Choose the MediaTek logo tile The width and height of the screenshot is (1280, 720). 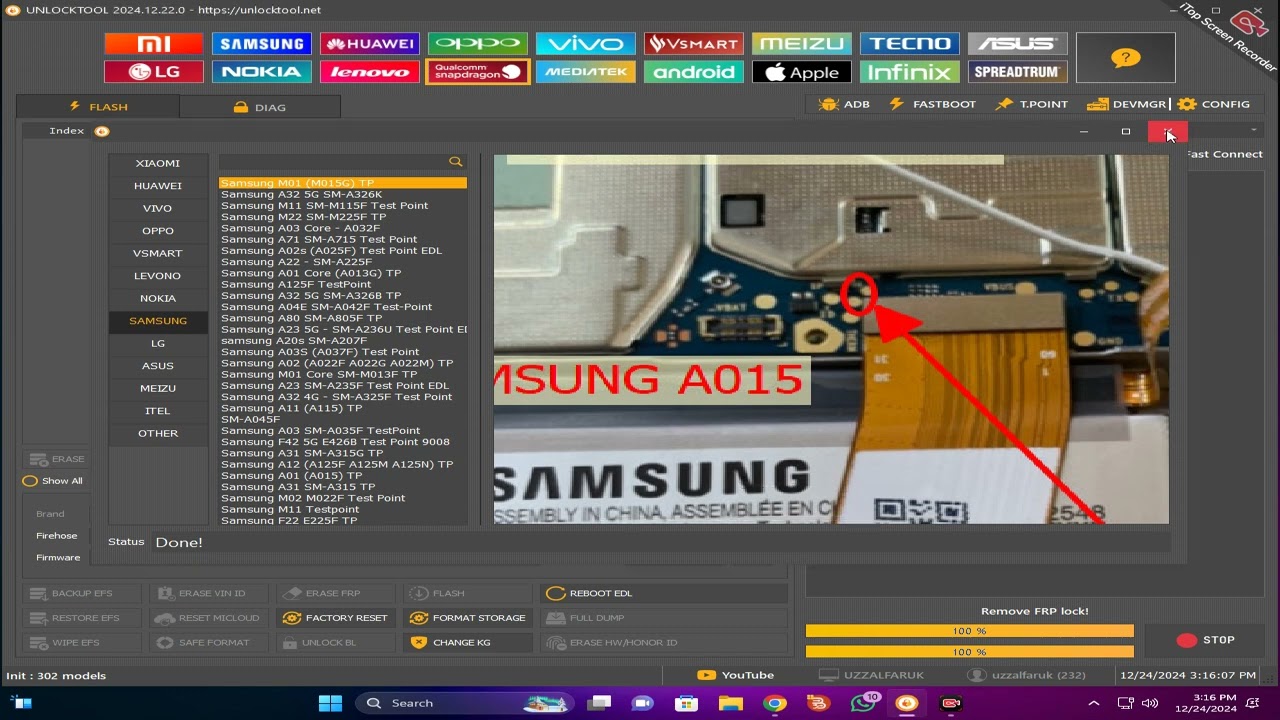tap(585, 72)
